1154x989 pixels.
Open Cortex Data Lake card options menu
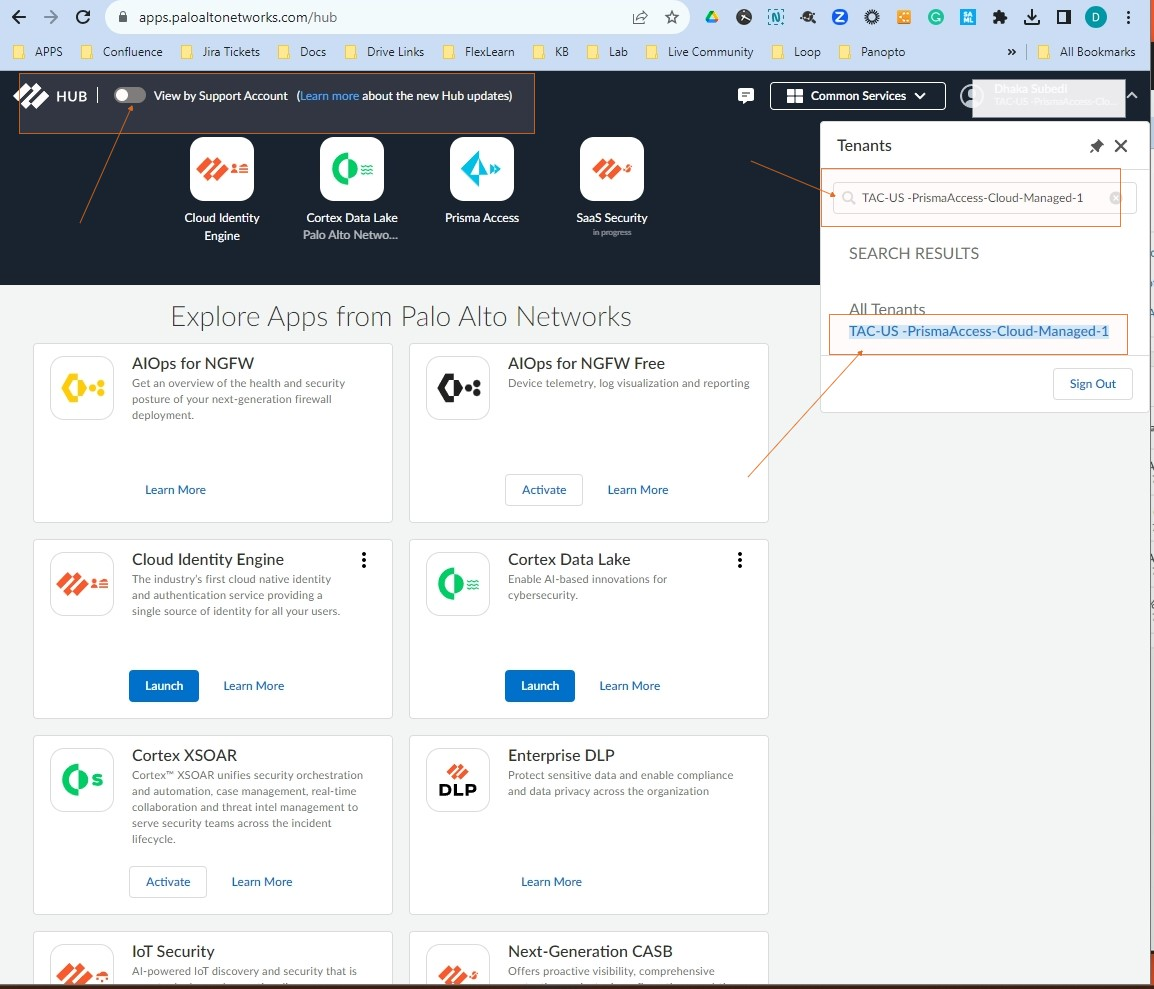[x=740, y=560]
